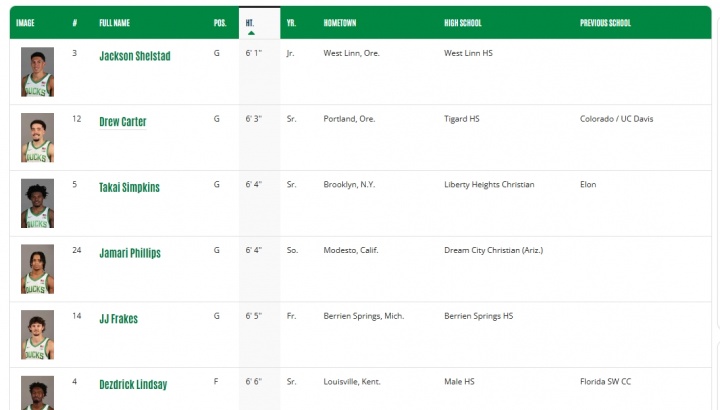The height and width of the screenshot is (410, 720).
Task: Open Takai Simpkins' headshot image
Action: click(x=37, y=203)
